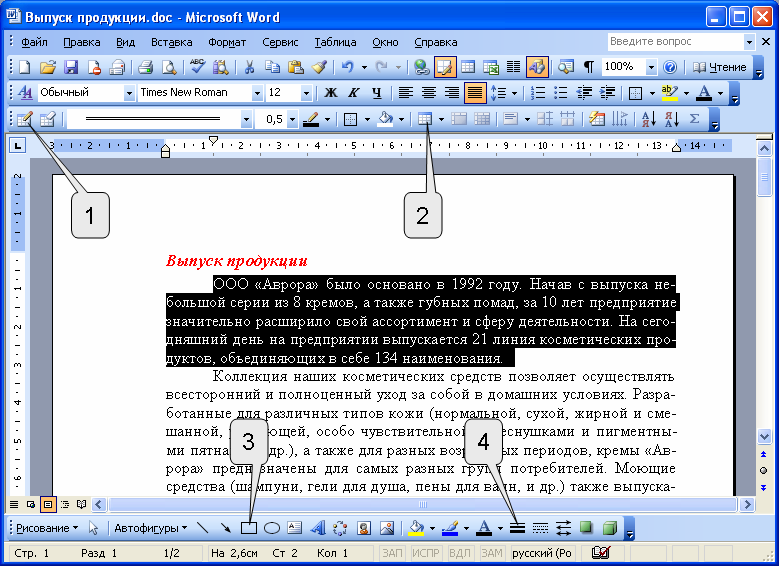The width and height of the screenshot is (779, 566).
Task: Apply the font color A on formatting toolbar
Action: pos(704,93)
